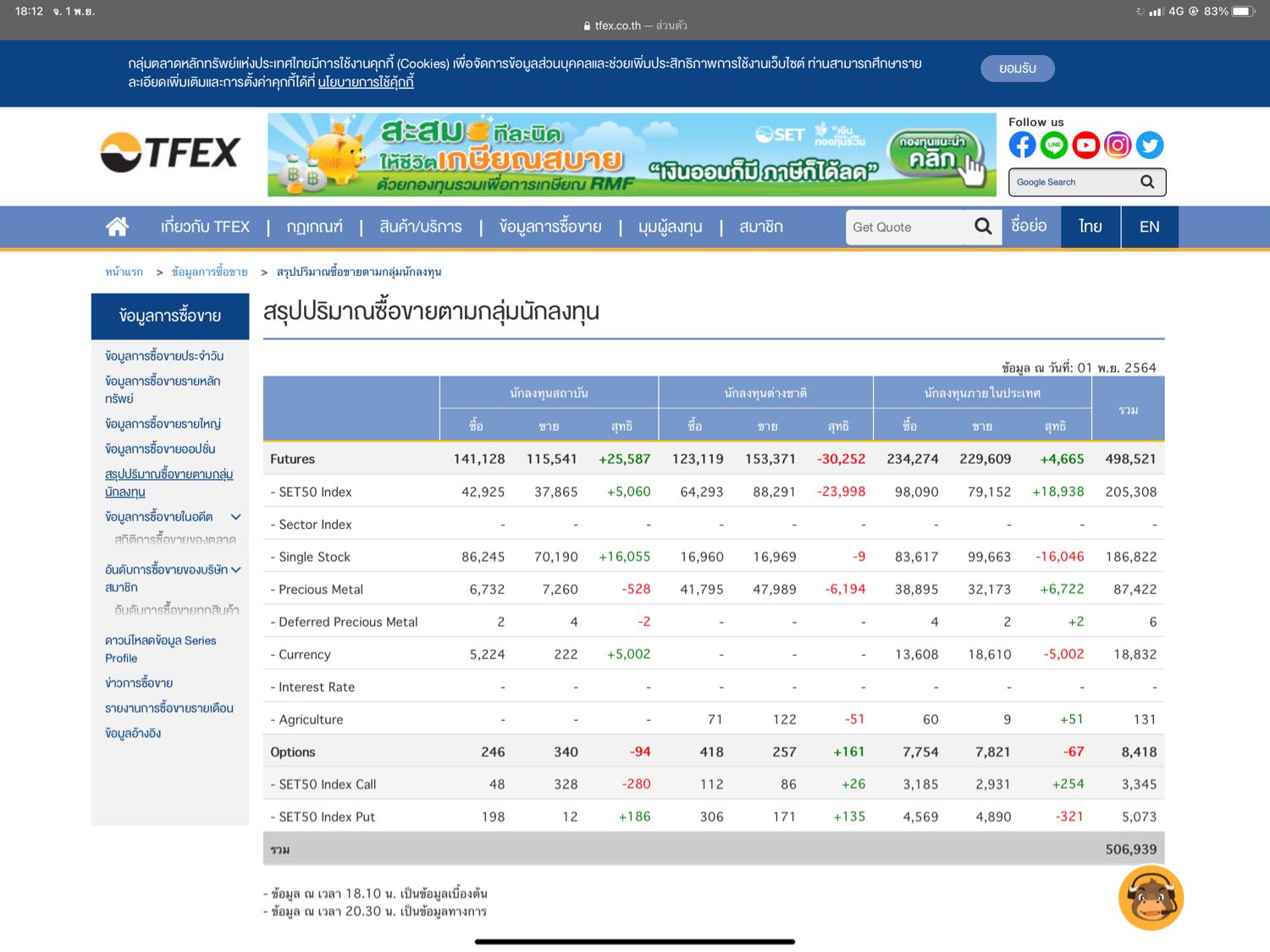
Task: Open ข้อมูลการซื้อขายออปชั่น in sidebar
Action: click(160, 449)
